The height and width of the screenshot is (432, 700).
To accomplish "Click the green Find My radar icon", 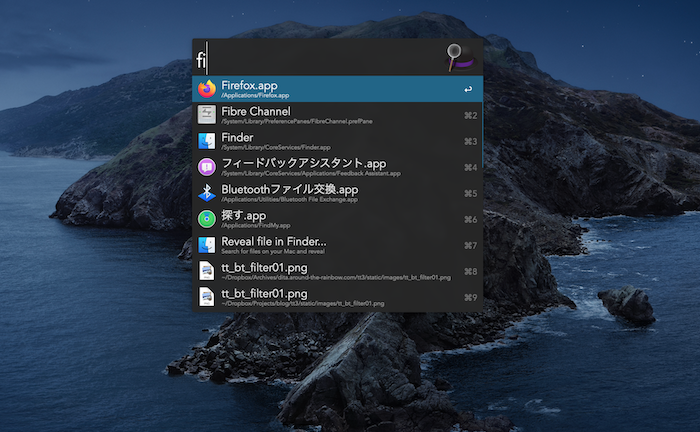I will click(207, 219).
